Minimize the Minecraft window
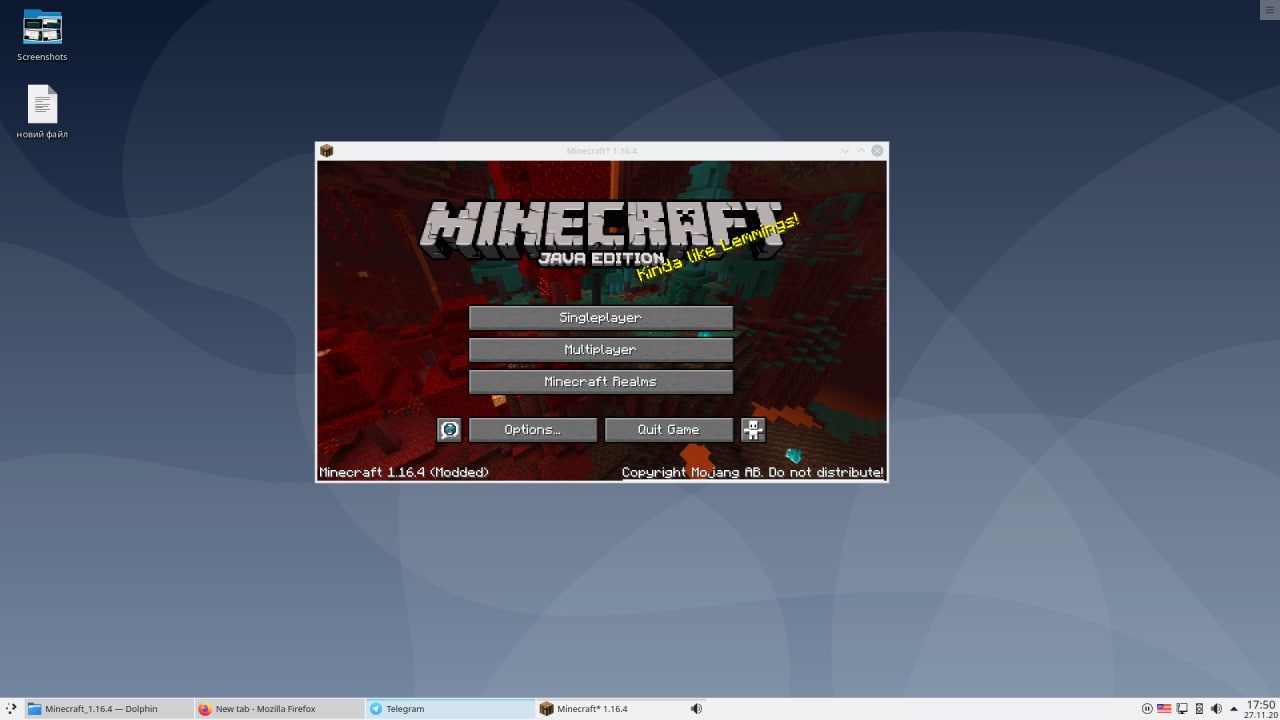 [x=845, y=151]
